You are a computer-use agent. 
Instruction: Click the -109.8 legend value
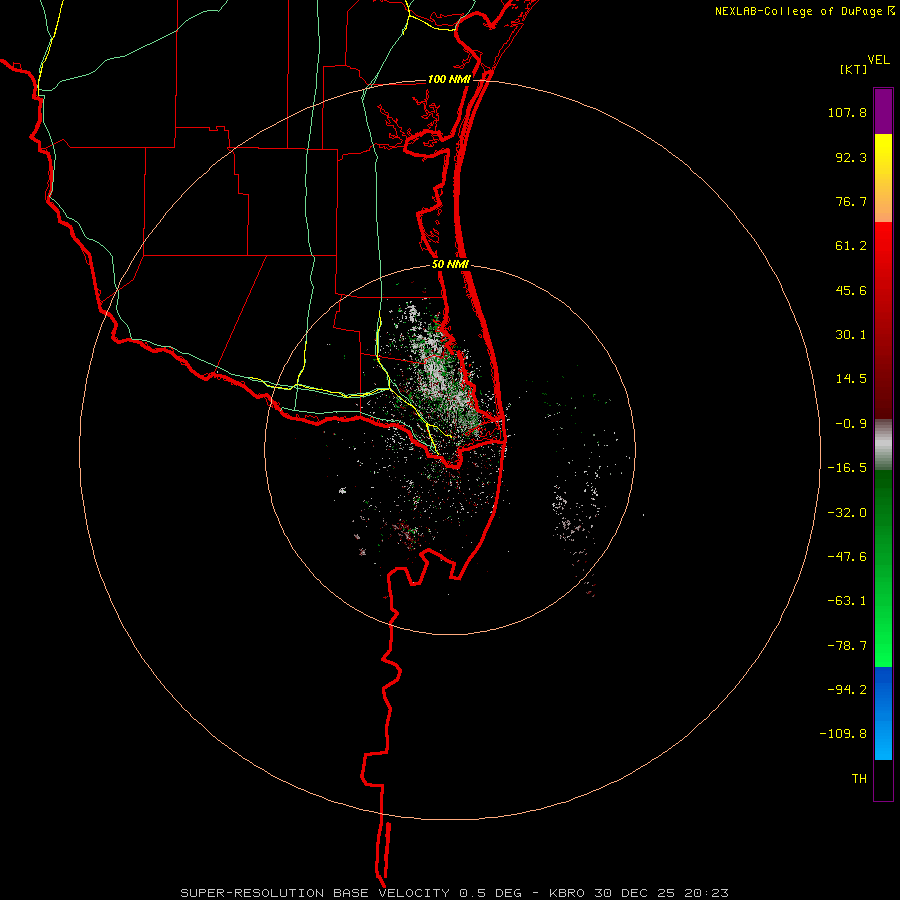[x=843, y=734]
